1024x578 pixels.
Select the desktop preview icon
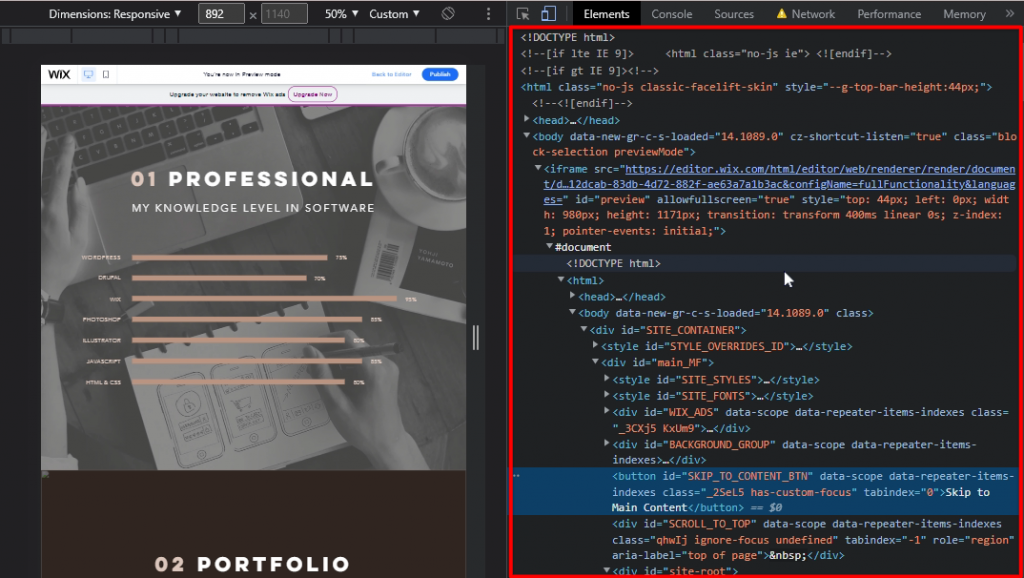coord(88,74)
